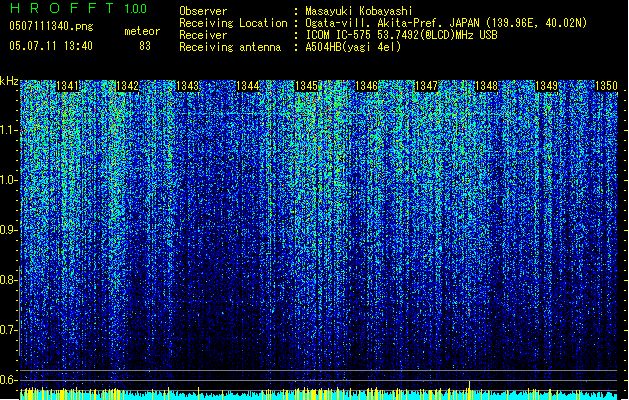Click the 1348 time marker
Viewport: 629px width, 400px height.
point(486,86)
